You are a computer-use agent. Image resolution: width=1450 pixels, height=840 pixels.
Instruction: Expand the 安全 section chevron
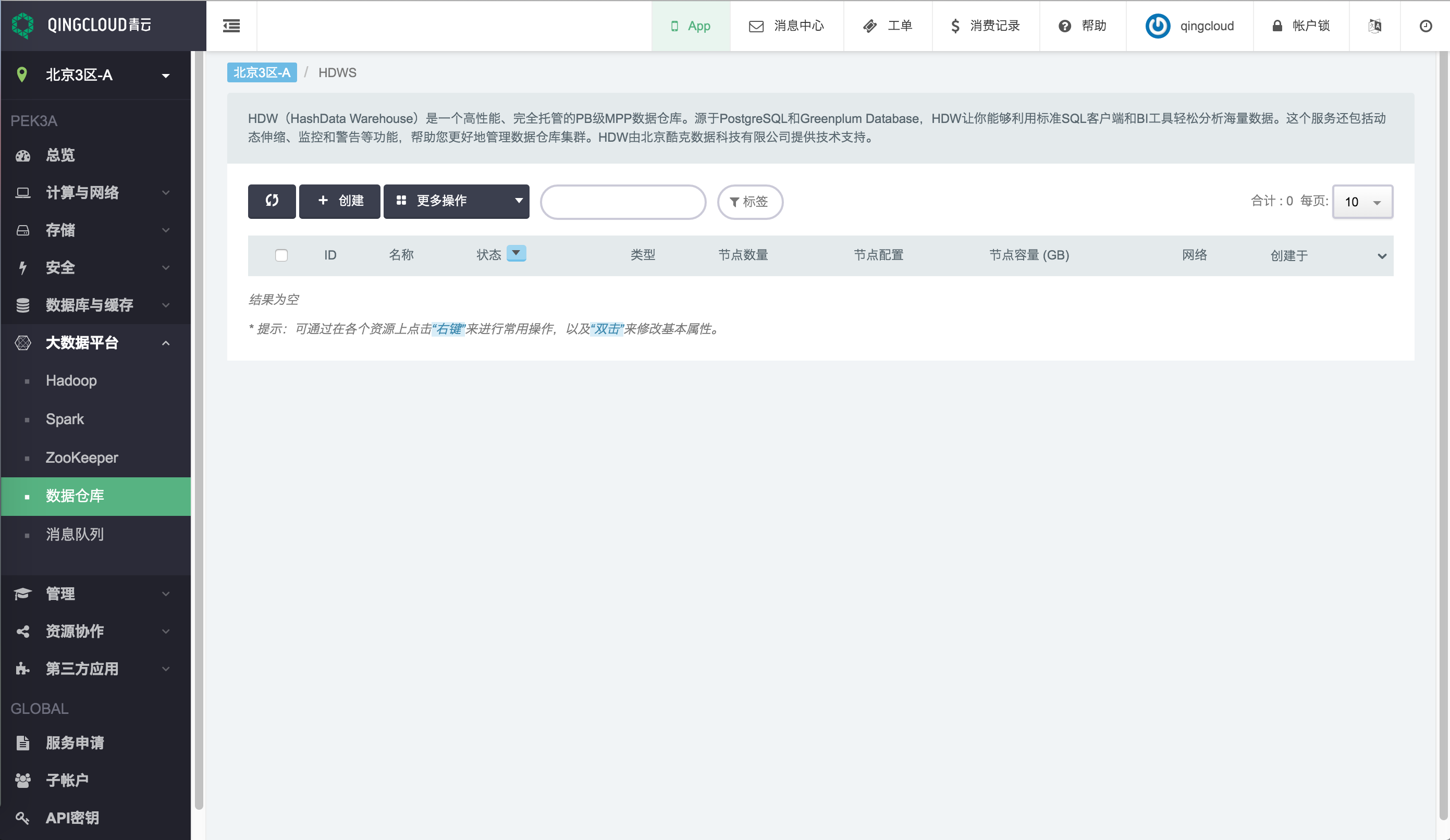166,267
